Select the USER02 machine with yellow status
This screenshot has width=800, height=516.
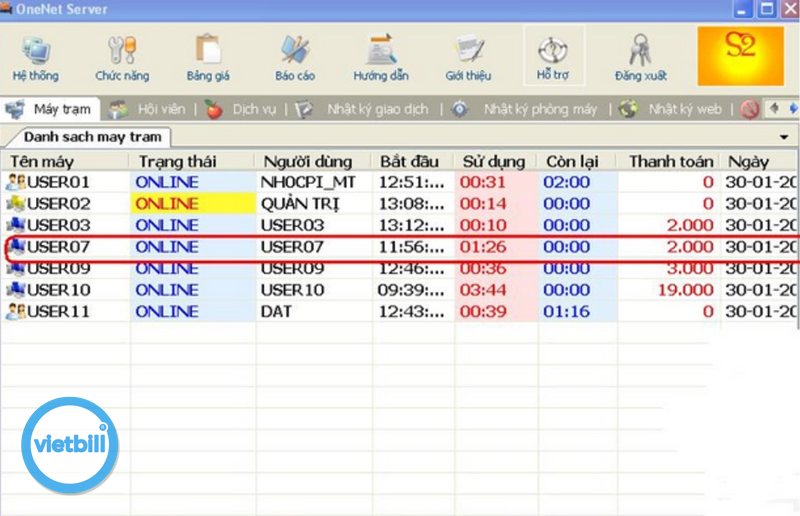click(62, 203)
